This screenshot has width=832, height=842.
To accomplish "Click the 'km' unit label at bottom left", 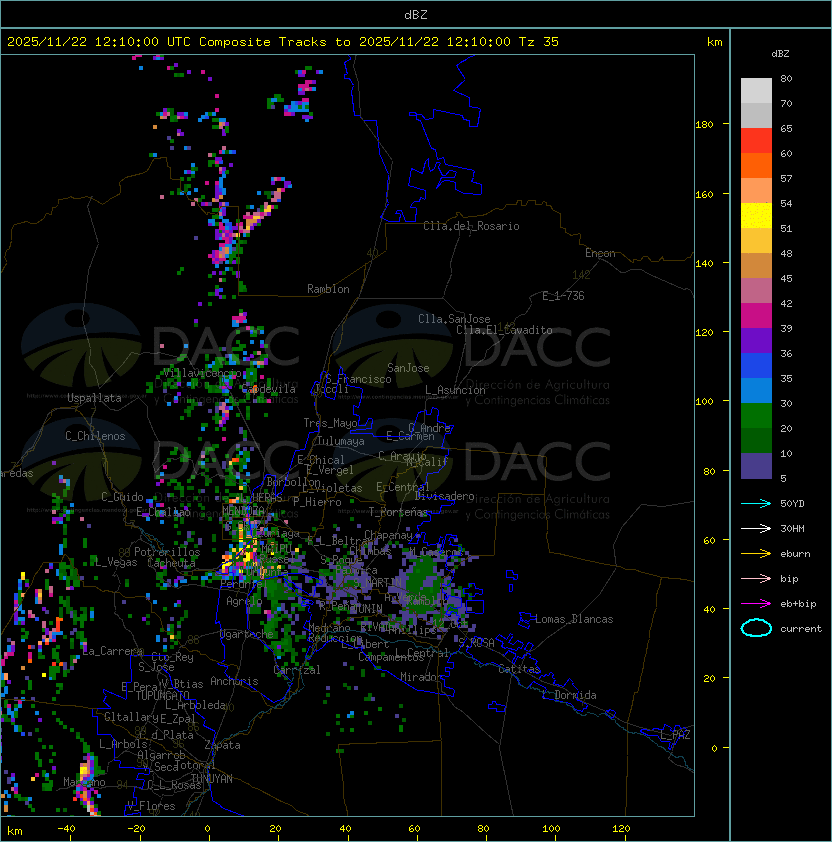I will point(15,831).
